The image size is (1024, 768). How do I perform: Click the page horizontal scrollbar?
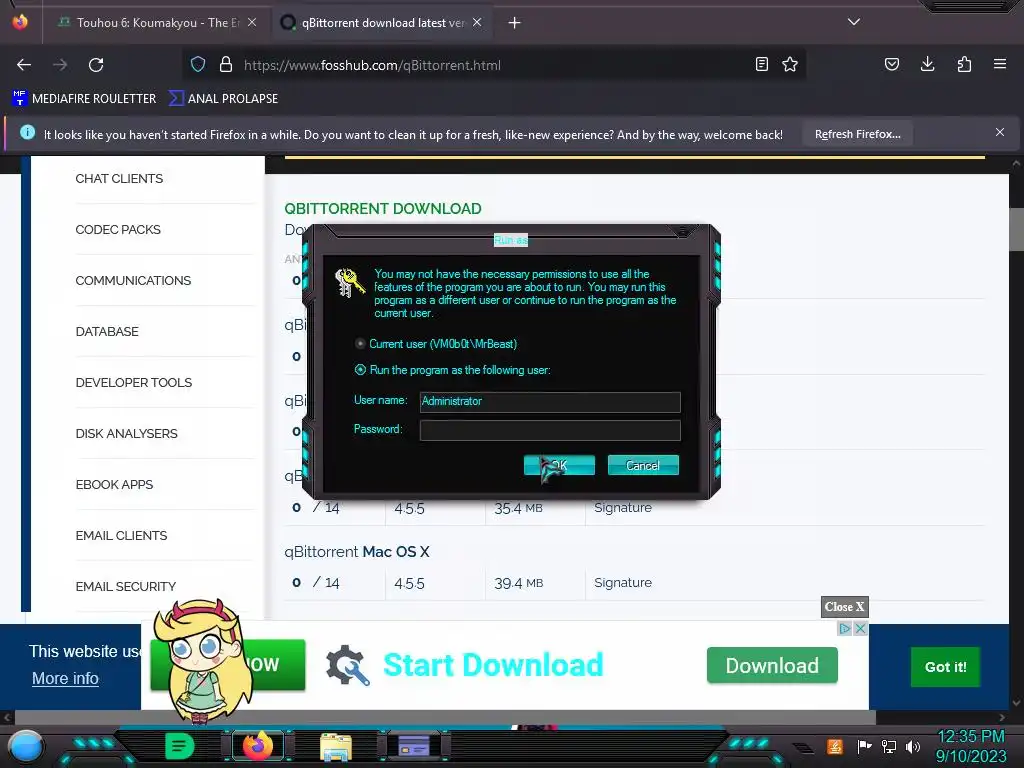[x=445, y=717]
